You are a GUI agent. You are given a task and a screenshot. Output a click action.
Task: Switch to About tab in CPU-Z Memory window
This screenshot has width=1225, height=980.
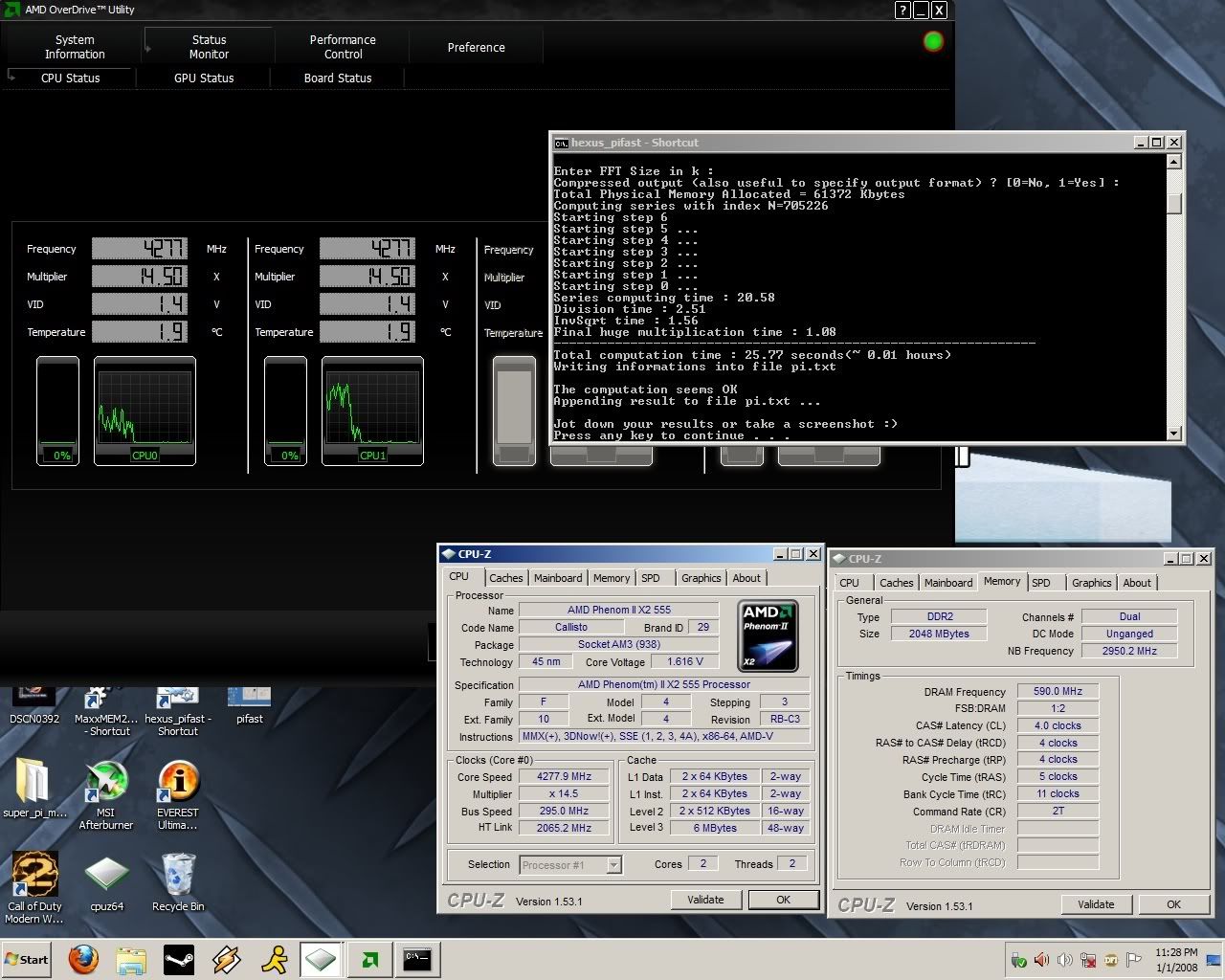point(1137,583)
